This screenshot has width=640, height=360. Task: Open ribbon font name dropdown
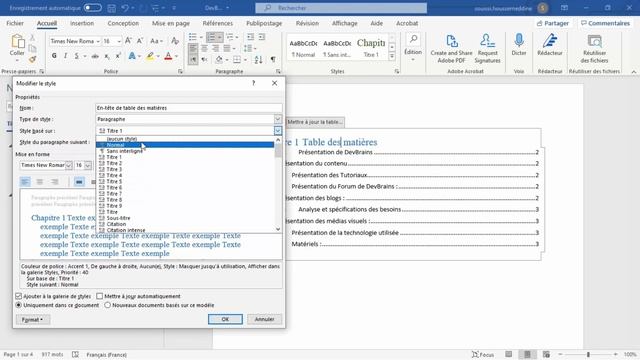(98, 41)
